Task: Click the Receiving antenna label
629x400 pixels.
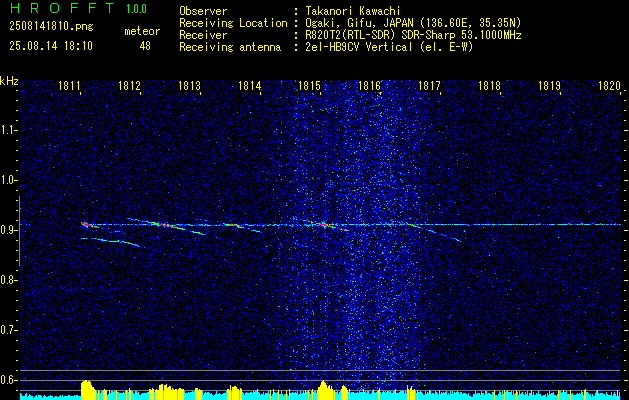Action: [230, 47]
